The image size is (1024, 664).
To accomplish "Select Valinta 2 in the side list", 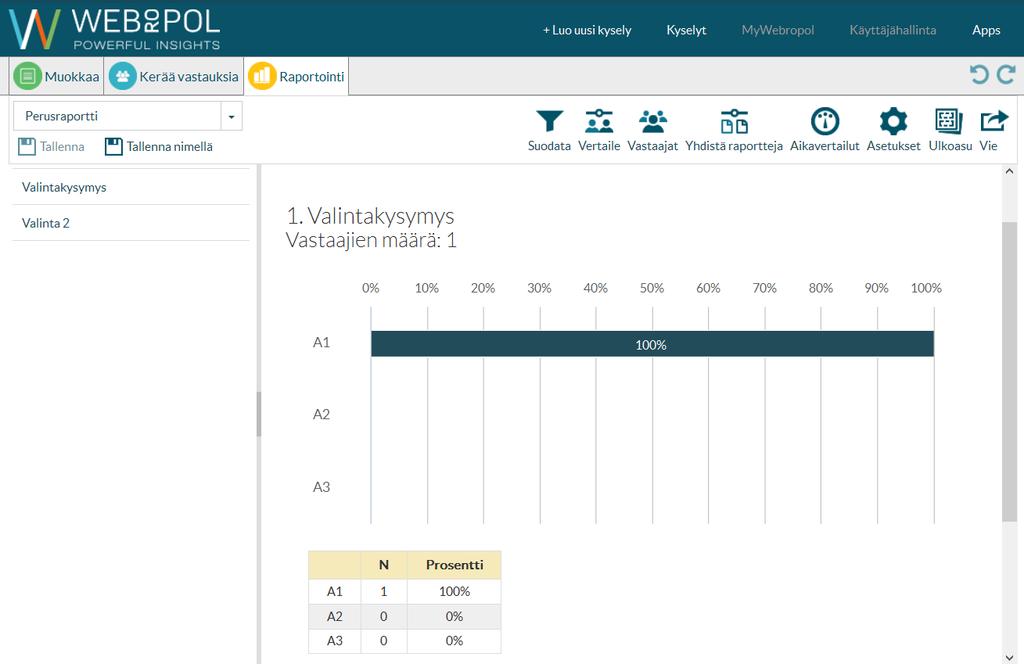I will [x=131, y=223].
